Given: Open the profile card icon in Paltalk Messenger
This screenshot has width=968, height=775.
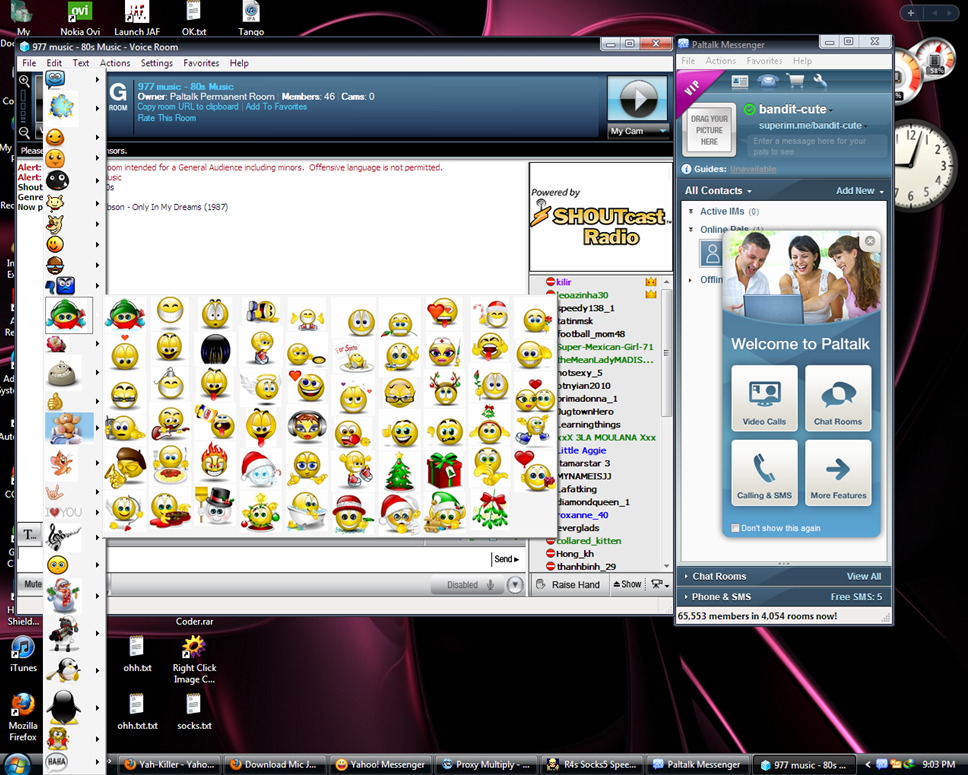Looking at the screenshot, I should 739,82.
